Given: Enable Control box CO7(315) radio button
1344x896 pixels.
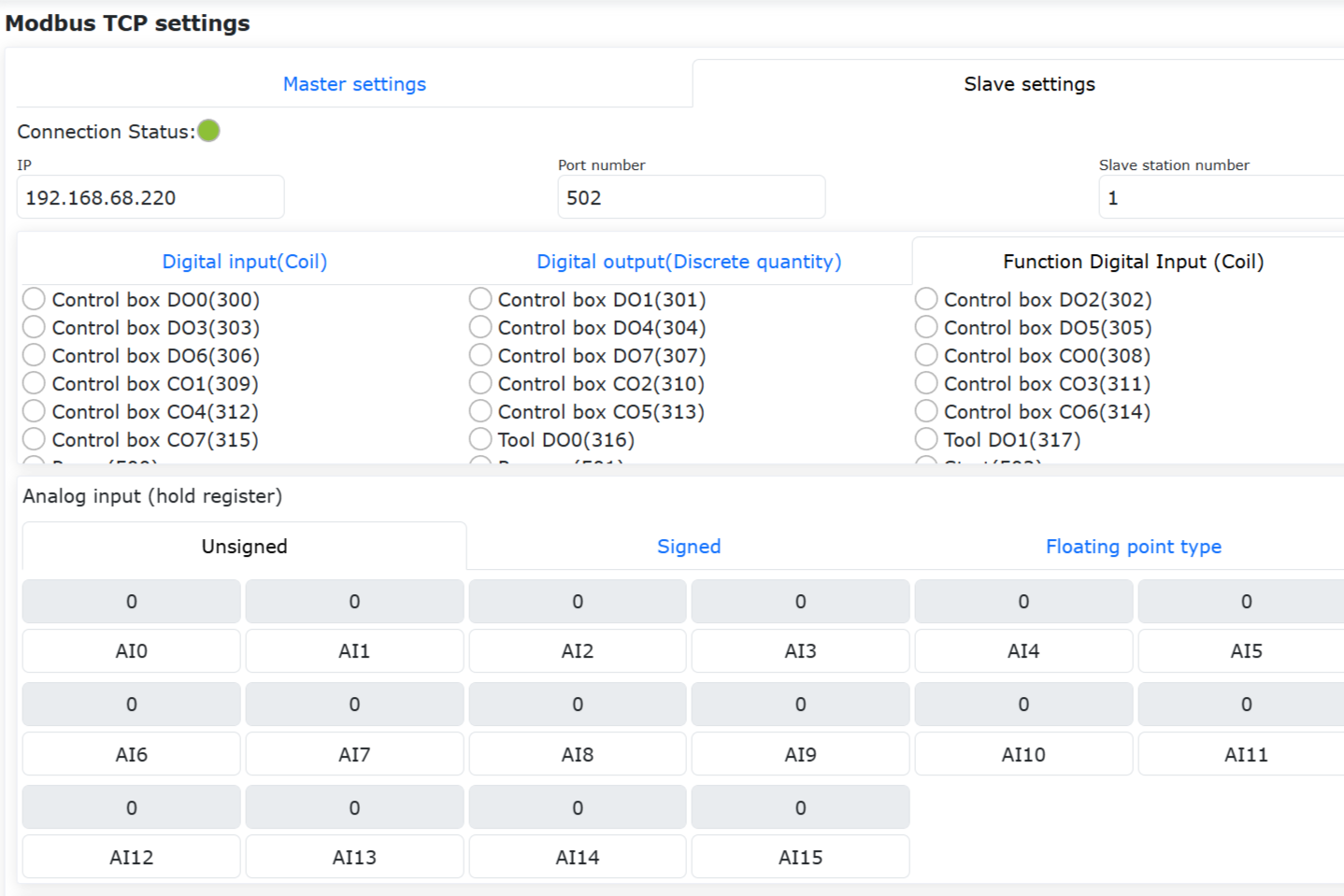Looking at the screenshot, I should (x=35, y=439).
